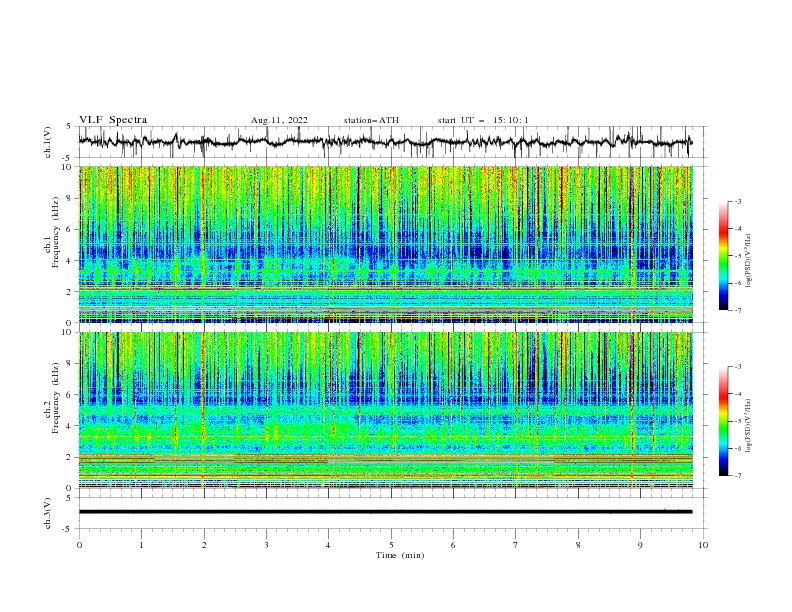
Task: Click the "ch.1(V)" waveform axis label
Action: click(x=48, y=142)
